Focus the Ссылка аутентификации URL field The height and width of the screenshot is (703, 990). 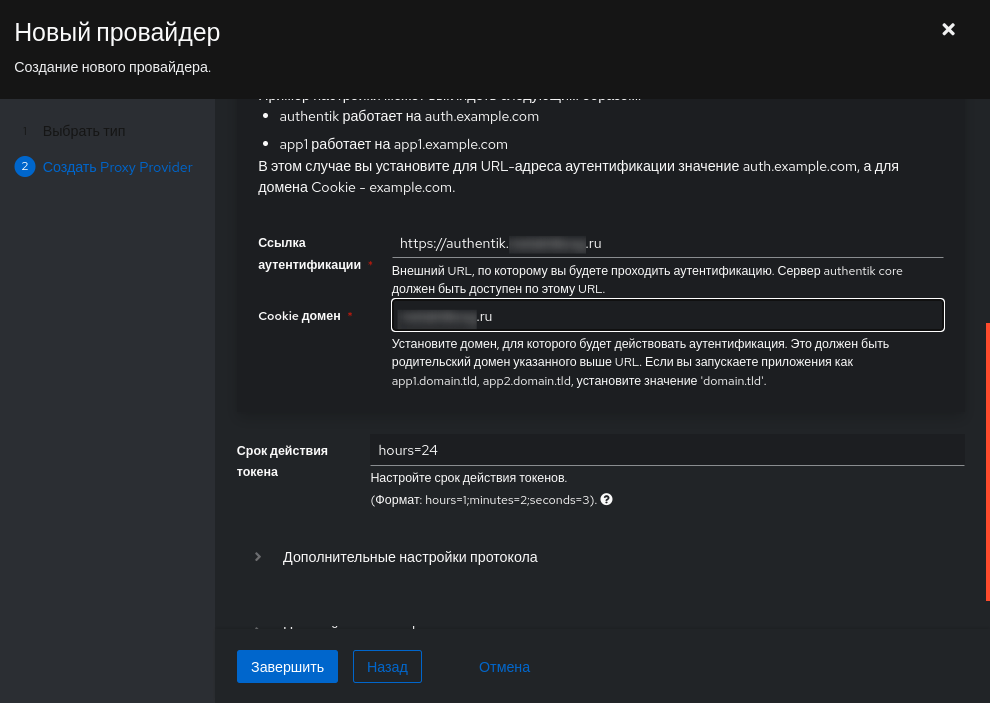click(x=667, y=243)
